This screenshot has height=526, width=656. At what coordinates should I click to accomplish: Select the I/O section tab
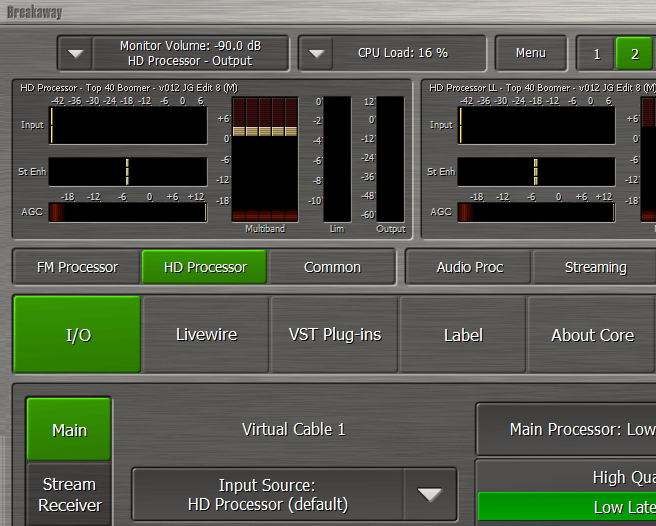tap(77, 334)
